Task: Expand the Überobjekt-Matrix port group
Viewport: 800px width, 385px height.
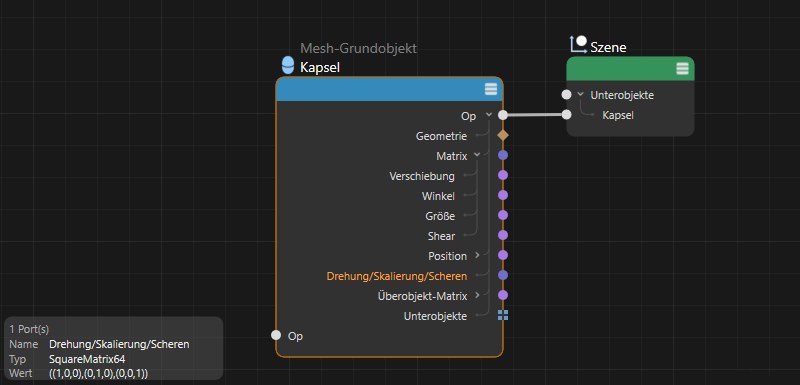Action: point(477,295)
